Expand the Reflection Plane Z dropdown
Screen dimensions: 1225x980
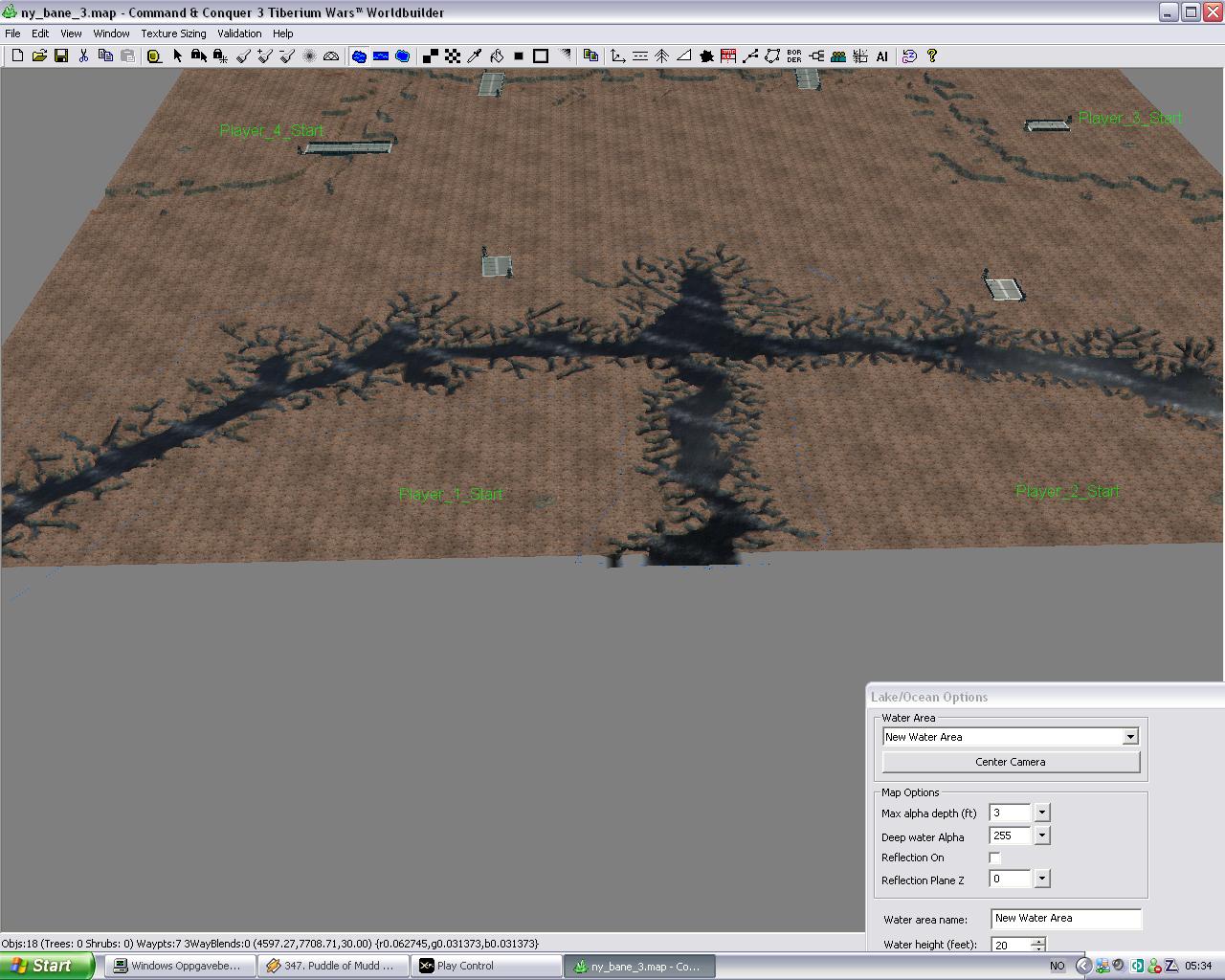[x=1042, y=879]
